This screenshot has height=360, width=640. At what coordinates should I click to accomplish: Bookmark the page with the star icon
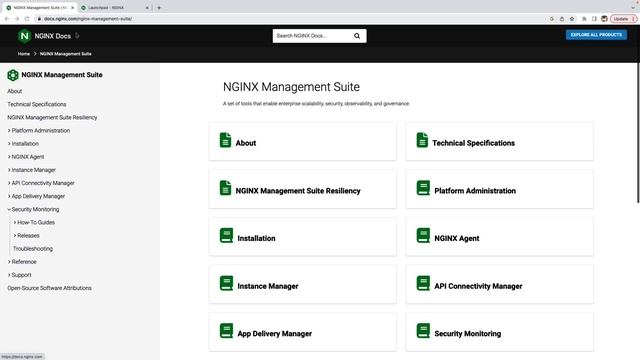pyautogui.click(x=572, y=19)
